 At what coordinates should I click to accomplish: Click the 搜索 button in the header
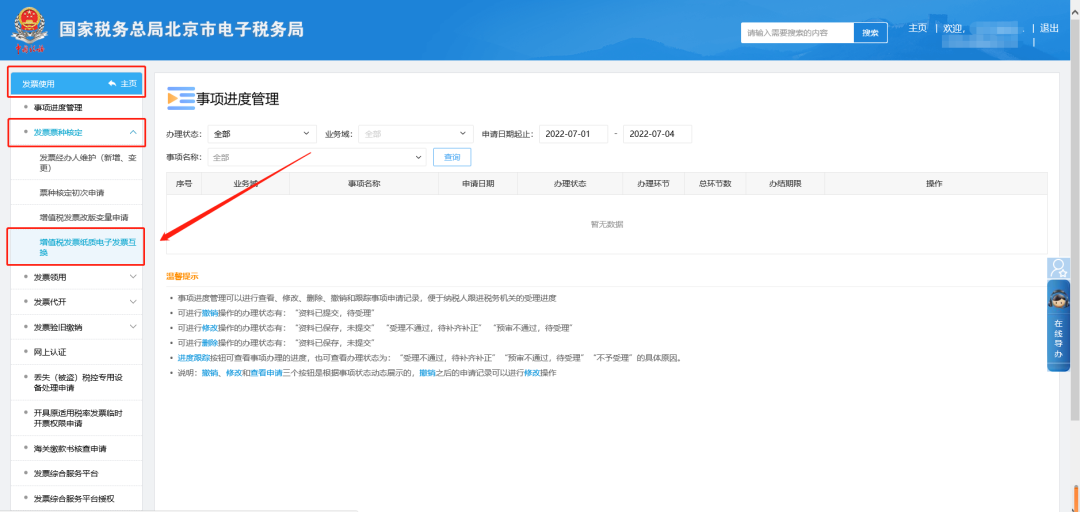(x=870, y=33)
